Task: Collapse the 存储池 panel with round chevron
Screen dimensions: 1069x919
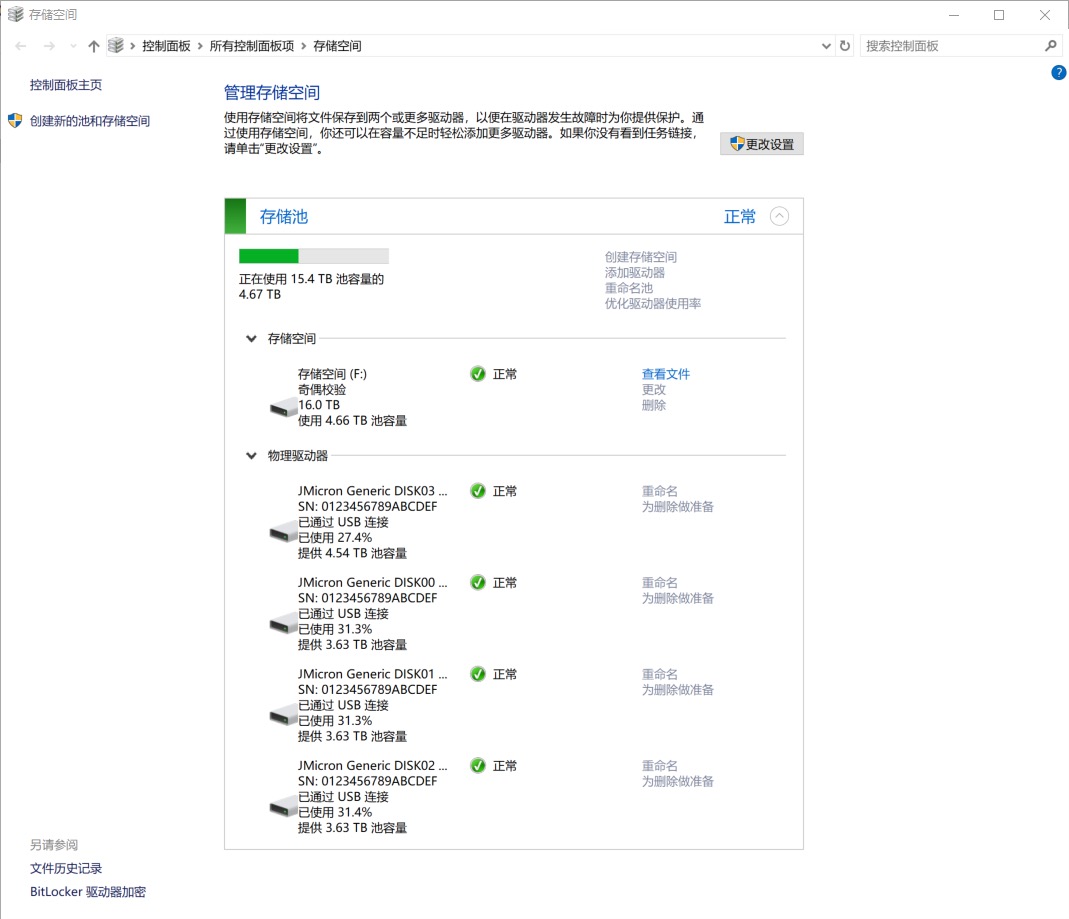Action: 779,216
